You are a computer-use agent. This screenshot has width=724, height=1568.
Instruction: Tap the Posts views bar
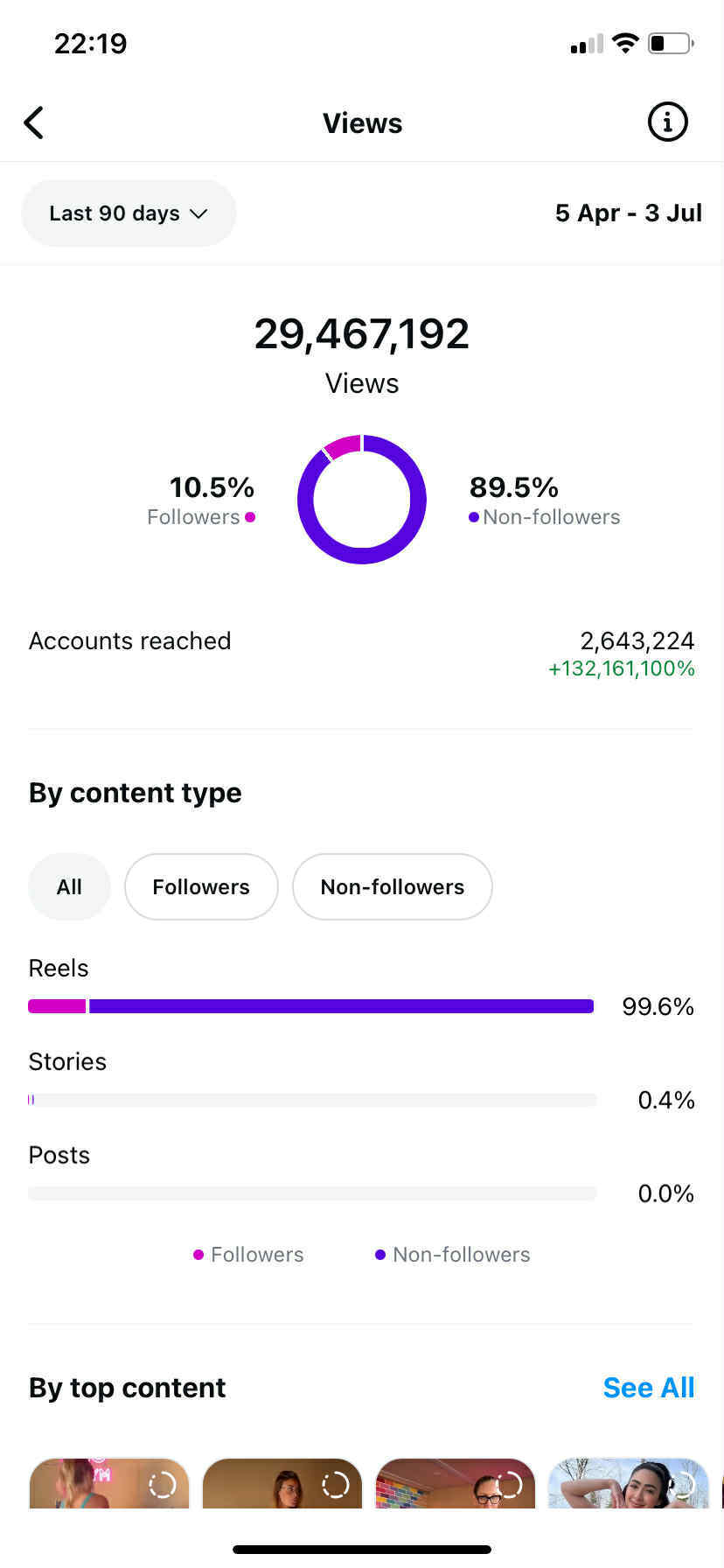(311, 1193)
